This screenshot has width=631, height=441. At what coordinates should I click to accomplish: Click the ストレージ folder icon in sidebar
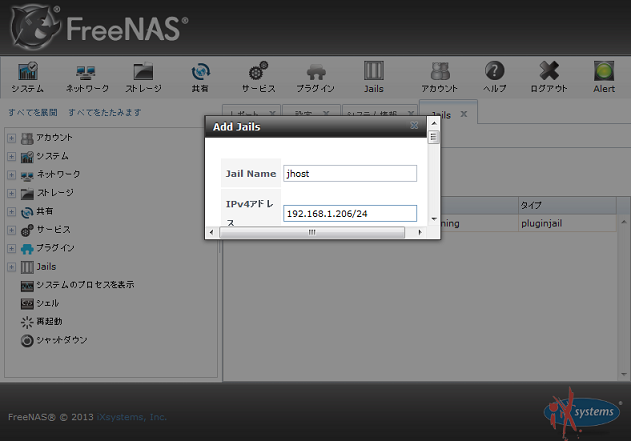pyautogui.click(x=27, y=194)
